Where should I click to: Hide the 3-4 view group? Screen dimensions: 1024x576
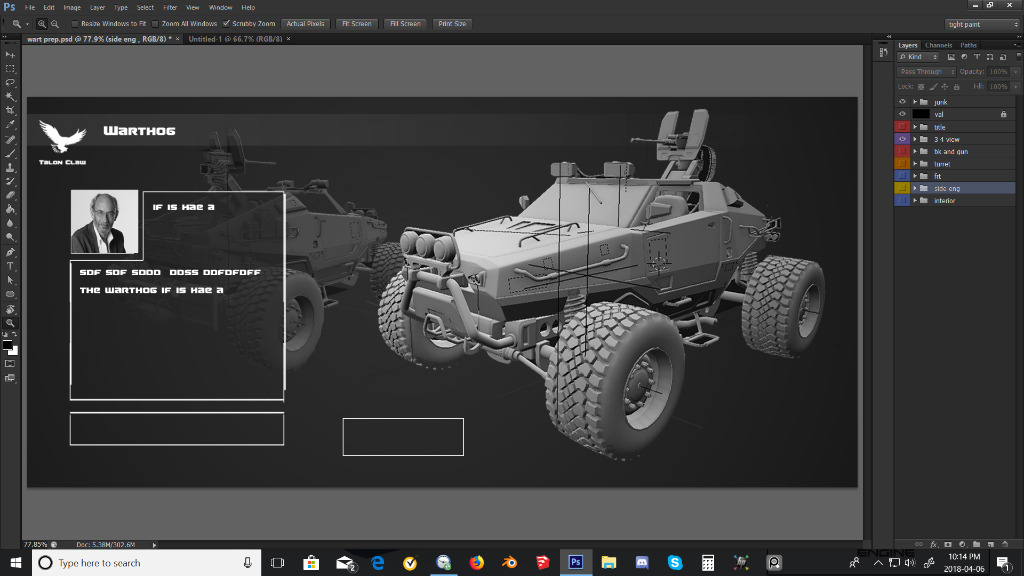[903, 139]
